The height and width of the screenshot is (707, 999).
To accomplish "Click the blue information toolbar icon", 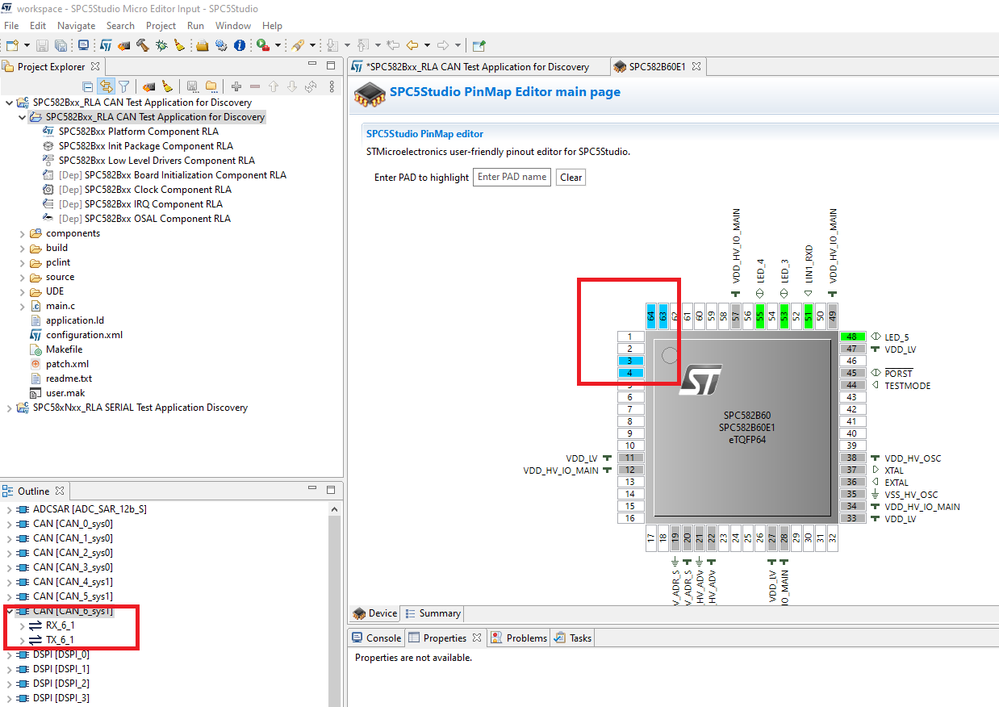I will tap(240, 45).
